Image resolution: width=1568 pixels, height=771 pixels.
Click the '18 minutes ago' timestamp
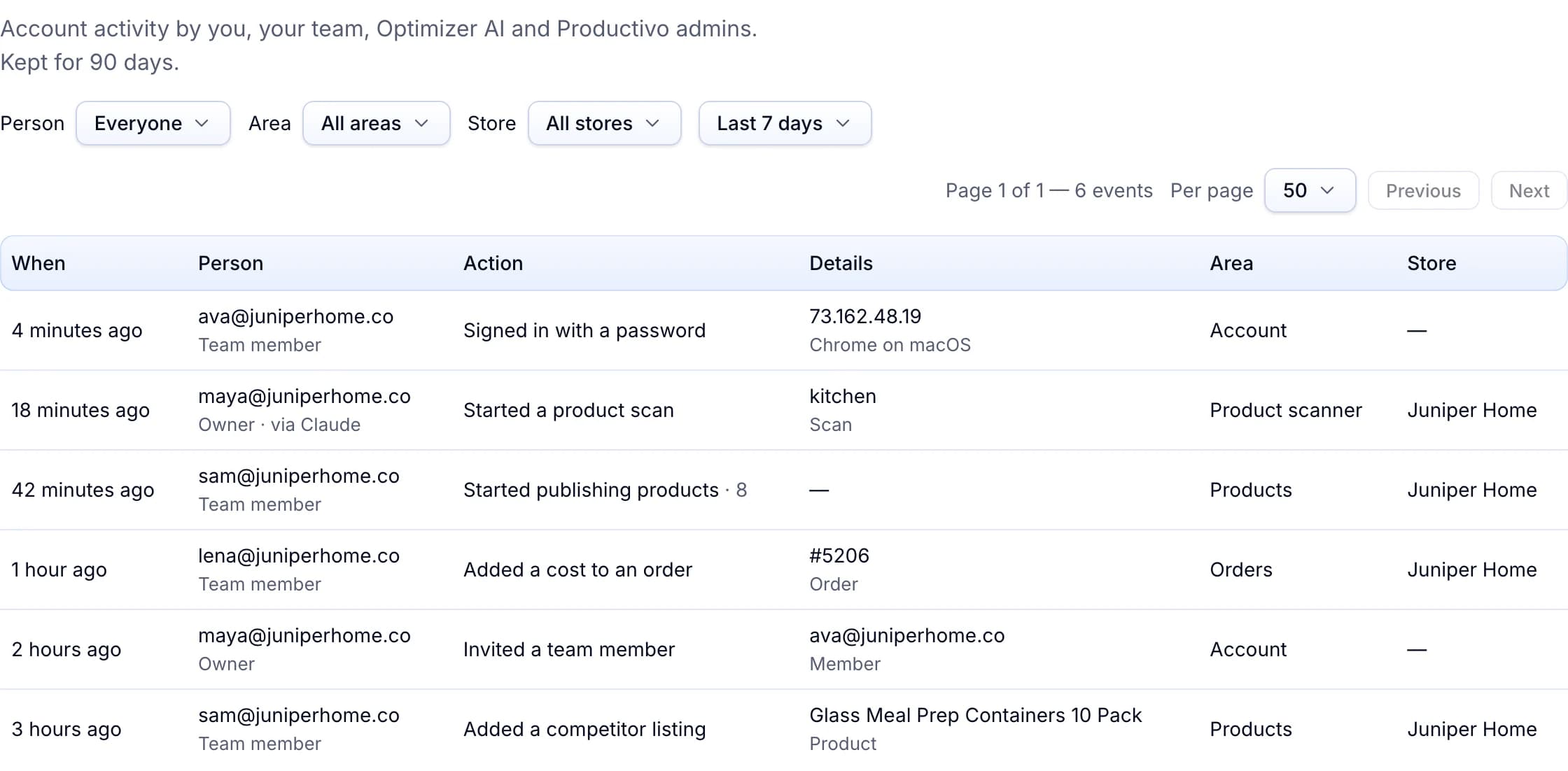[80, 410]
